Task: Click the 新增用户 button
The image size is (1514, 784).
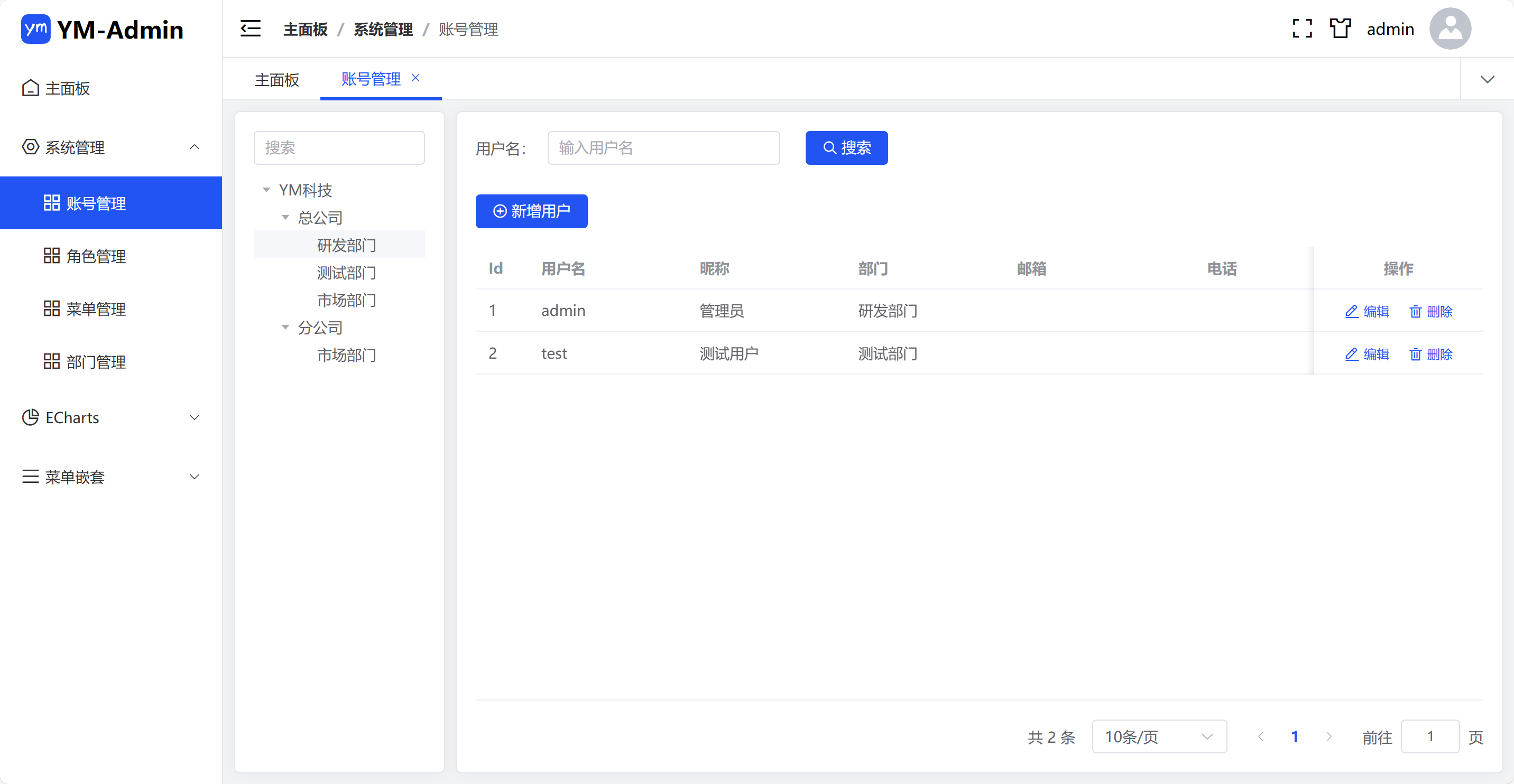Action: point(531,211)
